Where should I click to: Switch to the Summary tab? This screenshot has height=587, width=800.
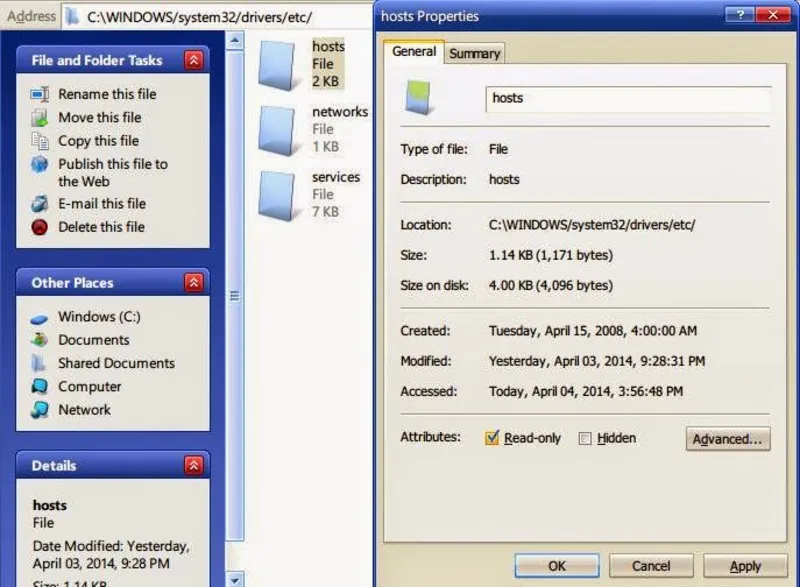(474, 54)
